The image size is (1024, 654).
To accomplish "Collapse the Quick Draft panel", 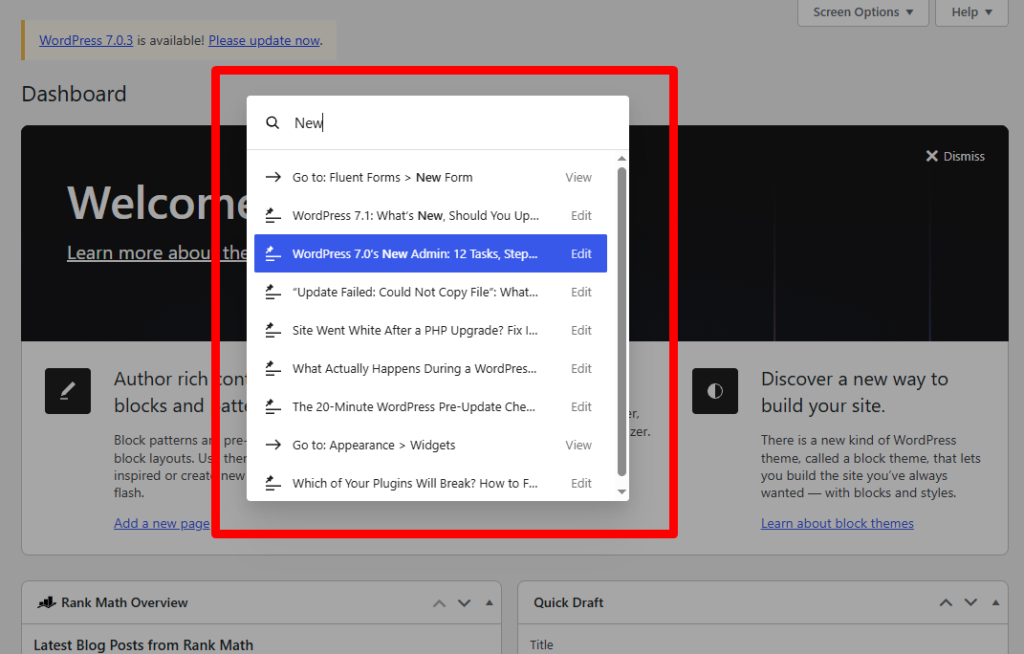I will pyautogui.click(x=995, y=602).
